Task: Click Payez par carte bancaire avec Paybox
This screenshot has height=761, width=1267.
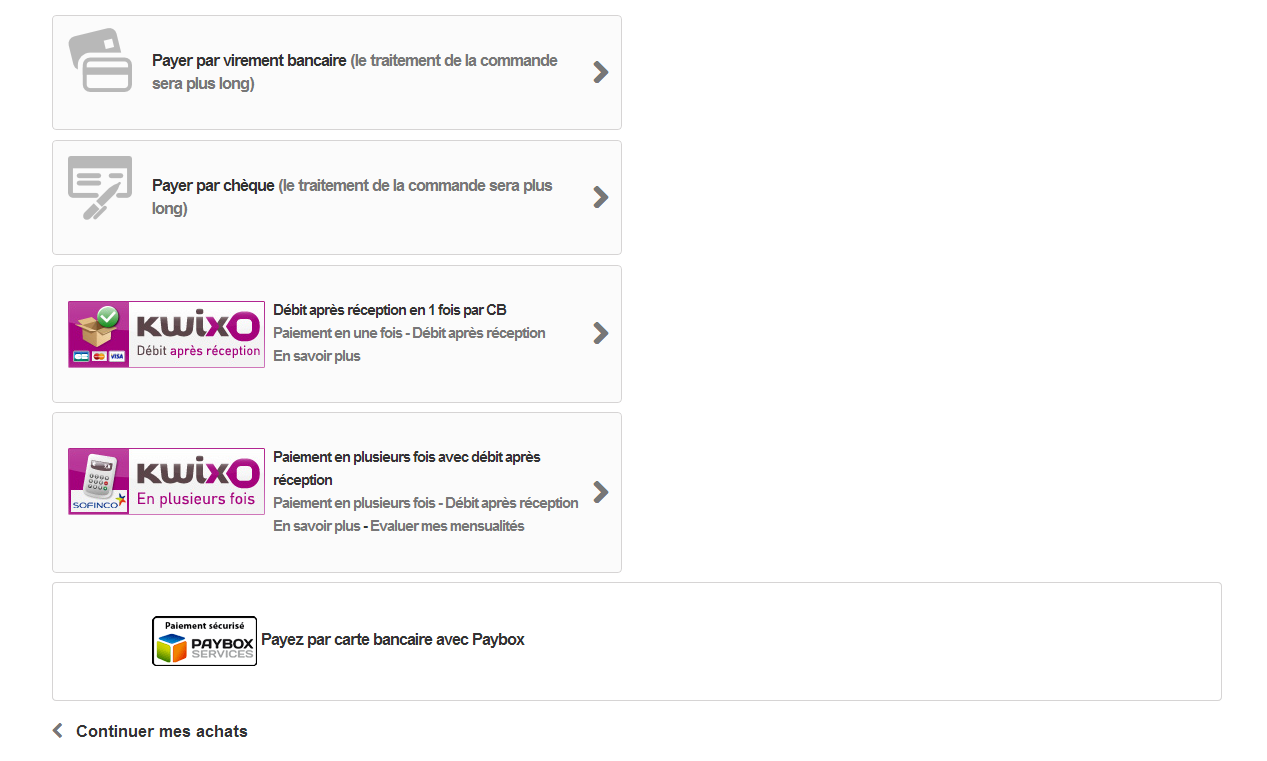Action: [x=393, y=640]
